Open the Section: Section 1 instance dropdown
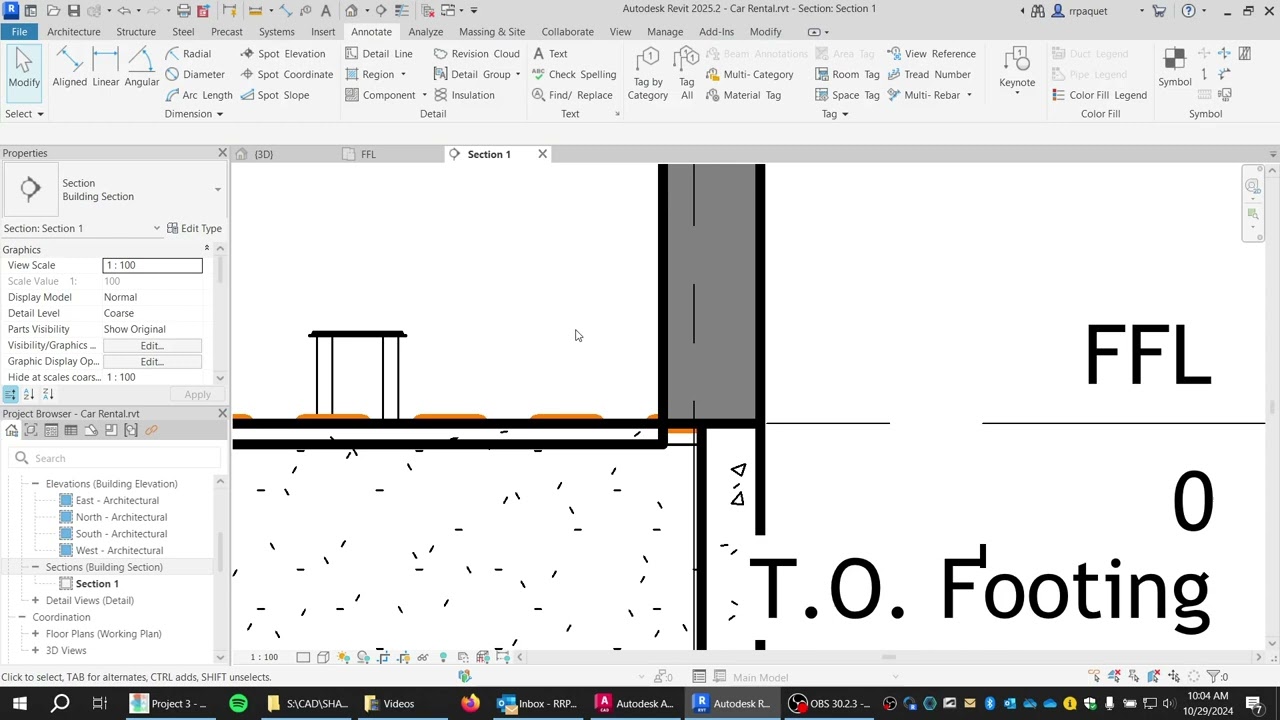 click(x=156, y=228)
